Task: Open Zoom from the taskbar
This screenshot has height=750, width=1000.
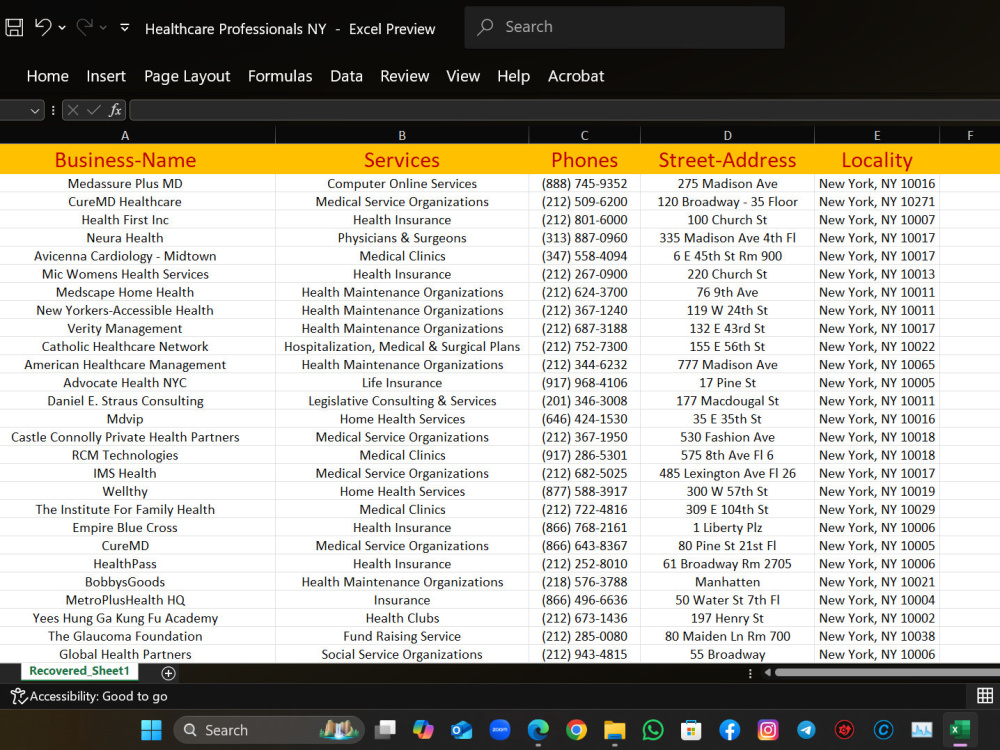Action: click(499, 730)
